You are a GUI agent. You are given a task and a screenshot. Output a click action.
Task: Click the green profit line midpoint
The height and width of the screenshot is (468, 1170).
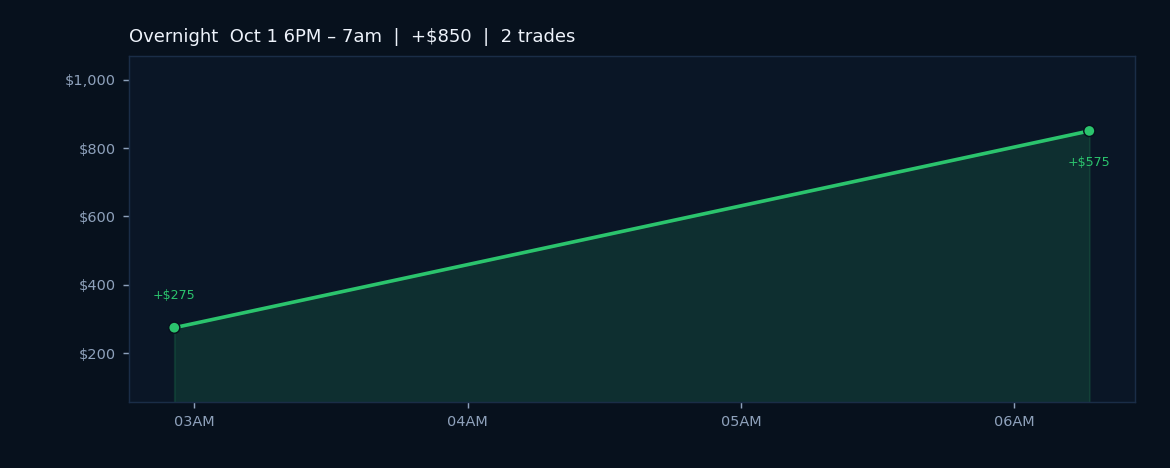(x=631, y=229)
